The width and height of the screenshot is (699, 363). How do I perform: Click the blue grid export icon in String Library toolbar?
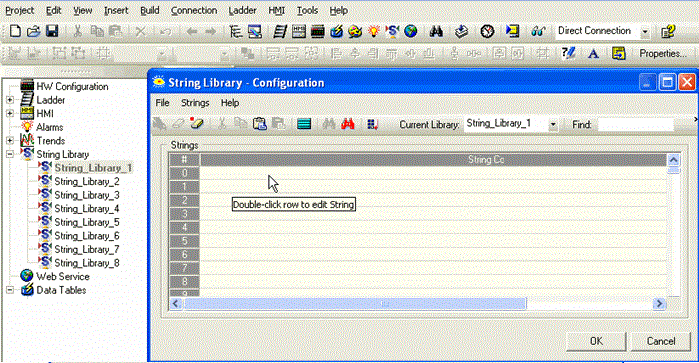click(x=372, y=124)
